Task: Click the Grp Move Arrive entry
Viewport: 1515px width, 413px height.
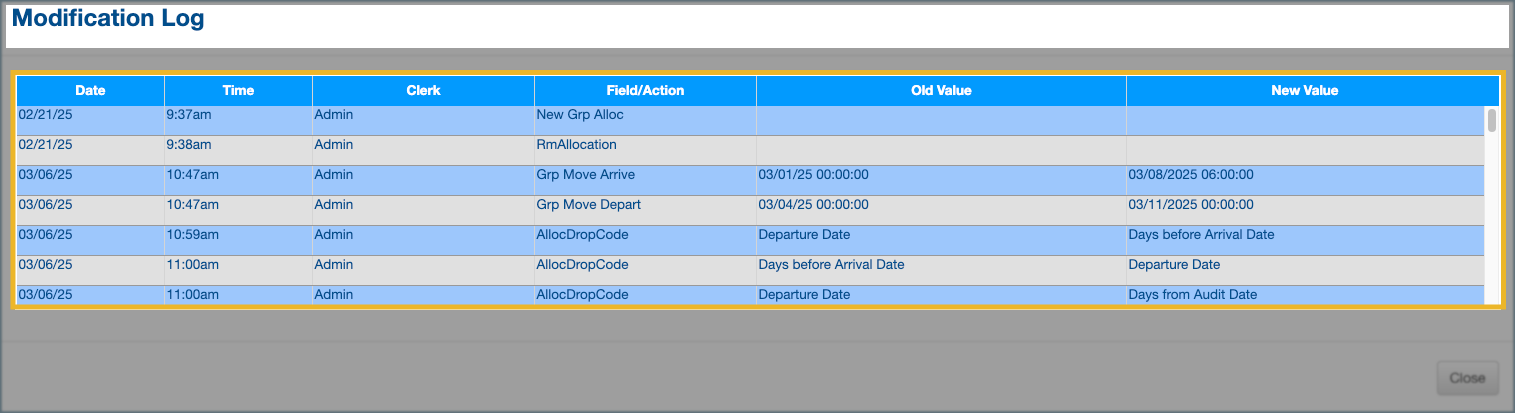Action: tap(585, 175)
